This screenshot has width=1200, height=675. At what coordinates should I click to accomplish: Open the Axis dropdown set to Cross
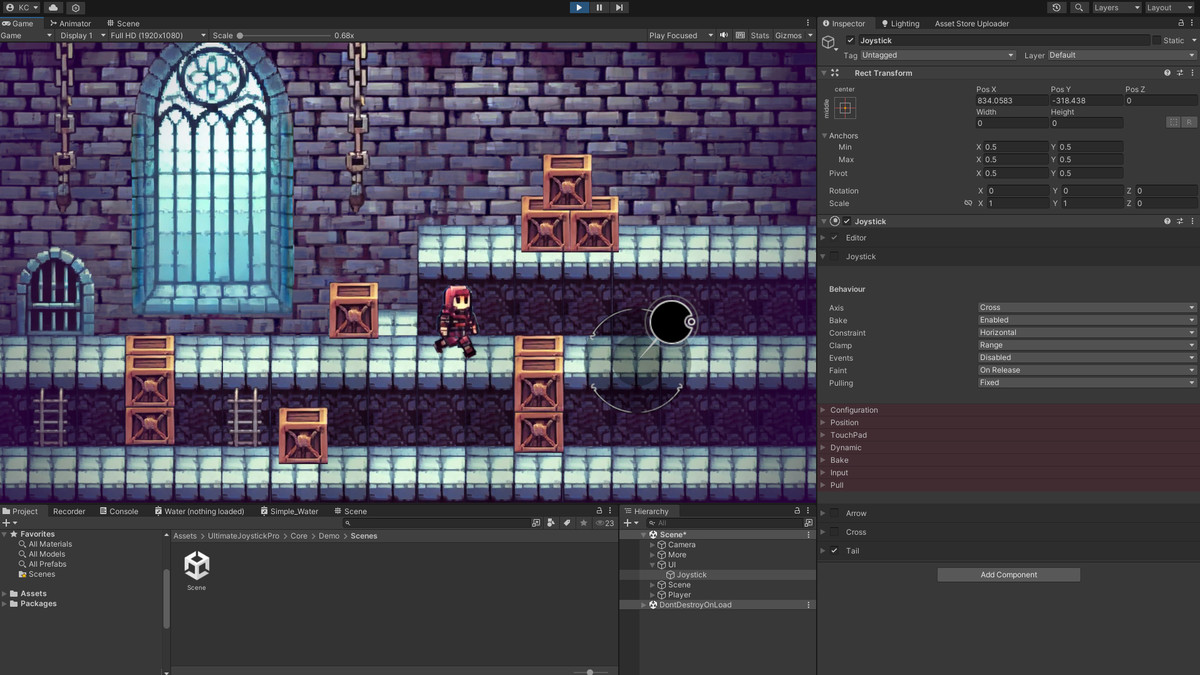[x=1086, y=308]
